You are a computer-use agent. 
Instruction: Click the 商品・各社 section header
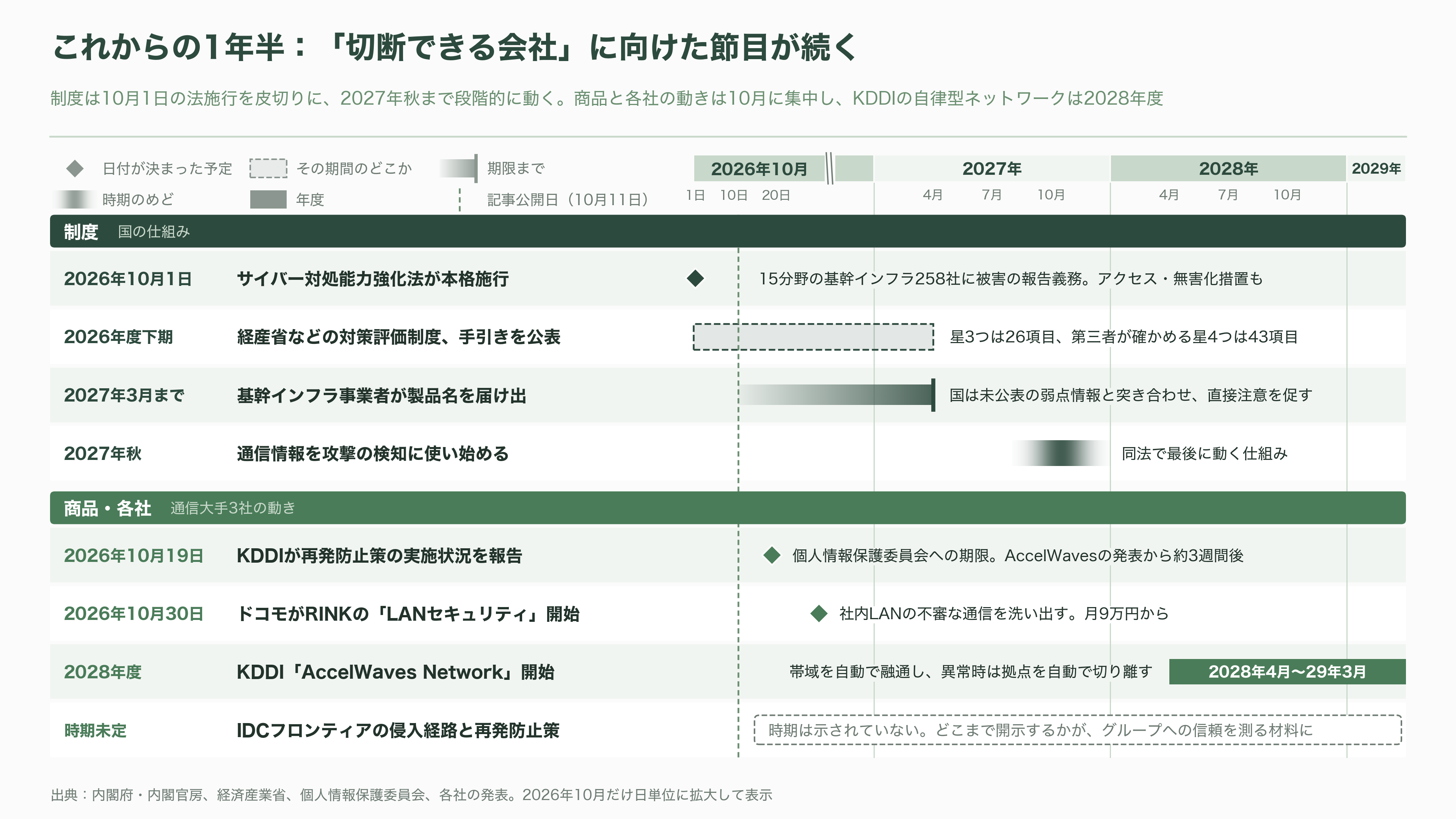pyautogui.click(x=728, y=508)
